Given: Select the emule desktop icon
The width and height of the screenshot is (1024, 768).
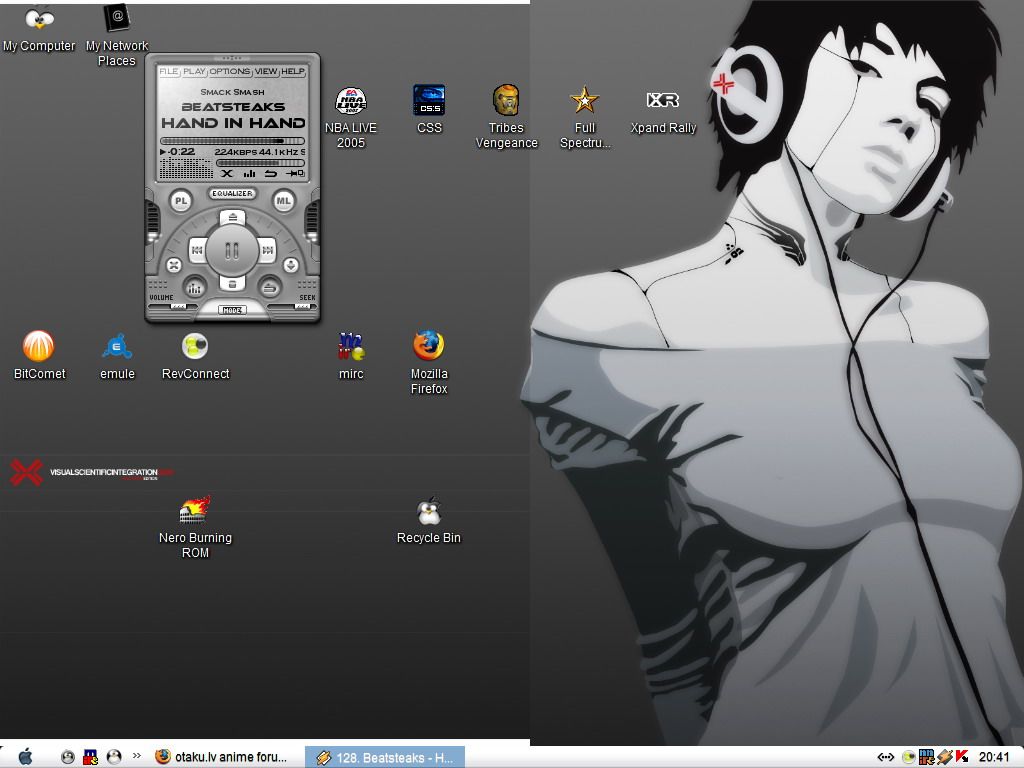Looking at the screenshot, I should (x=117, y=355).
